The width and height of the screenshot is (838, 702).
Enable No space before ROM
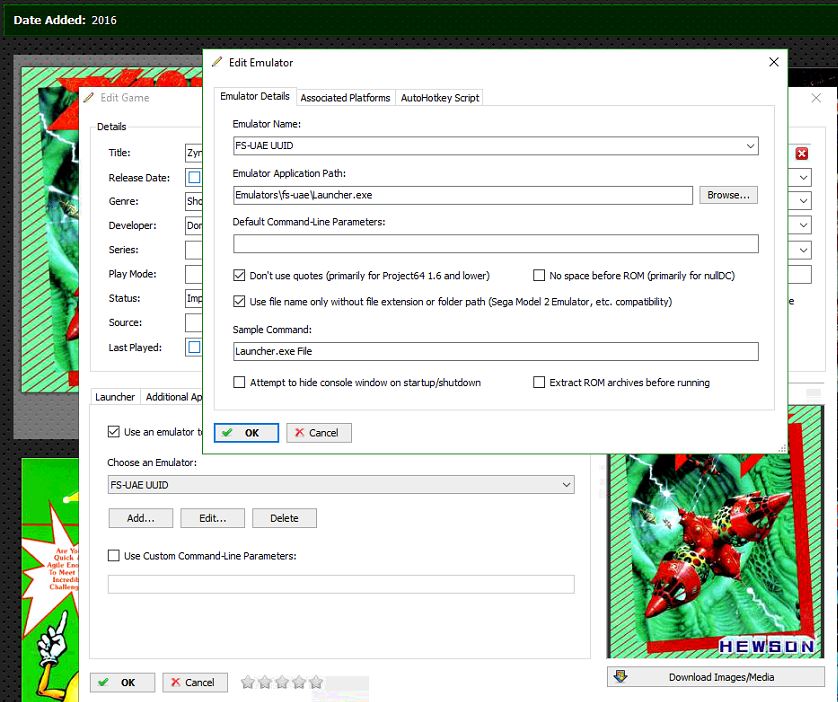(539, 275)
